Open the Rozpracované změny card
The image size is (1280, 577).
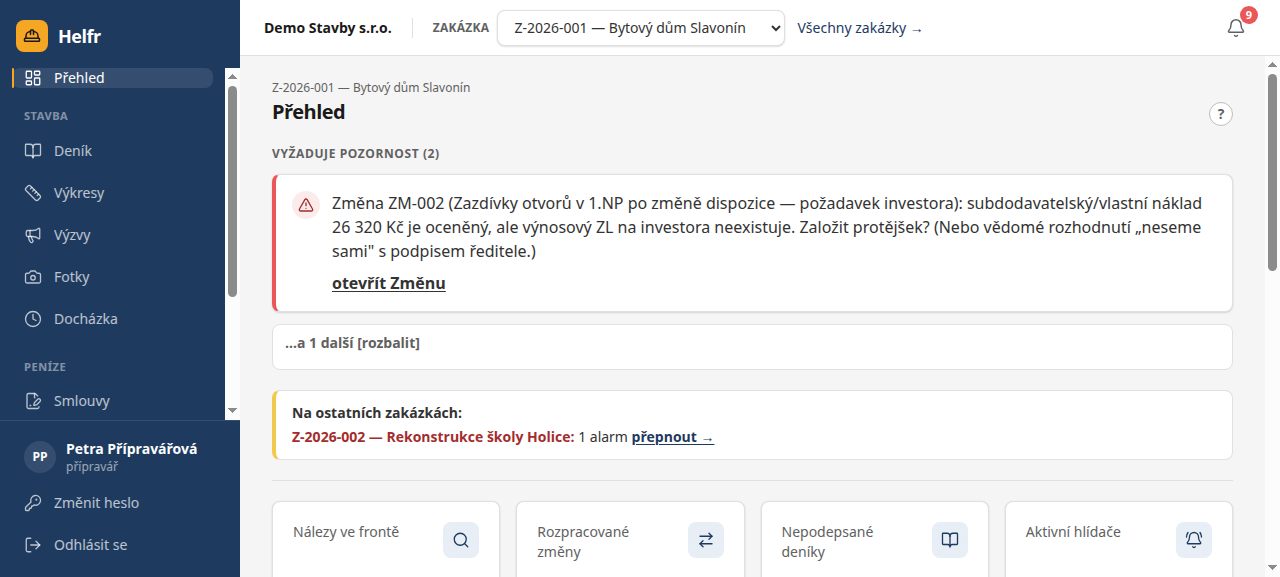[630, 539]
